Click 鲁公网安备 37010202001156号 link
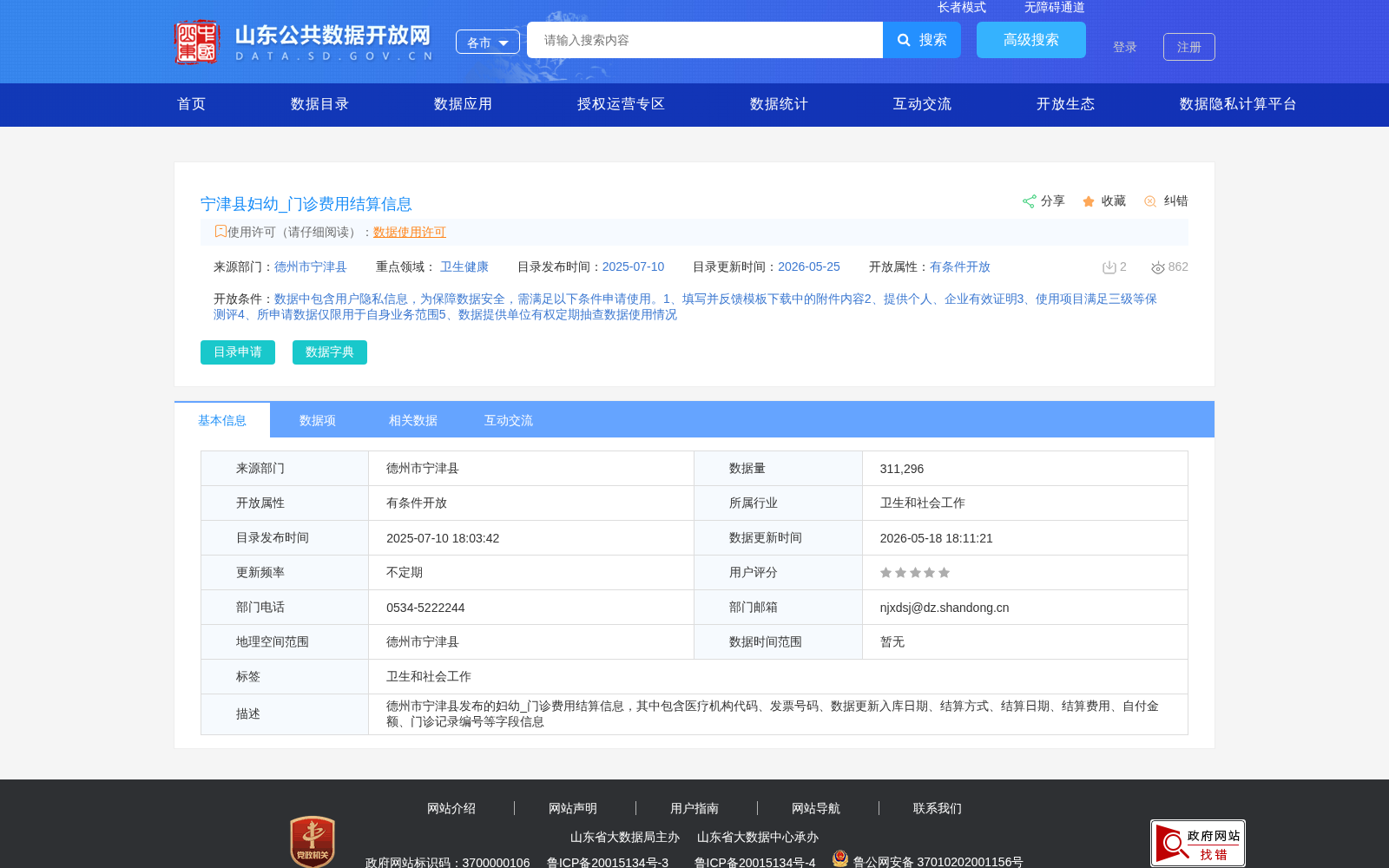The width and height of the screenshot is (1389, 868). click(x=938, y=862)
